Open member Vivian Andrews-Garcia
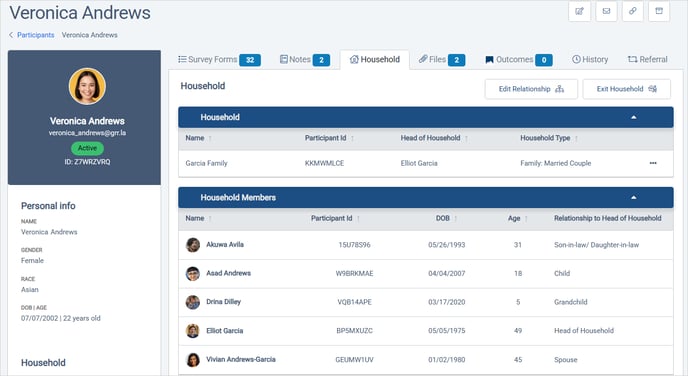The height and width of the screenshot is (376, 688). (x=241, y=359)
